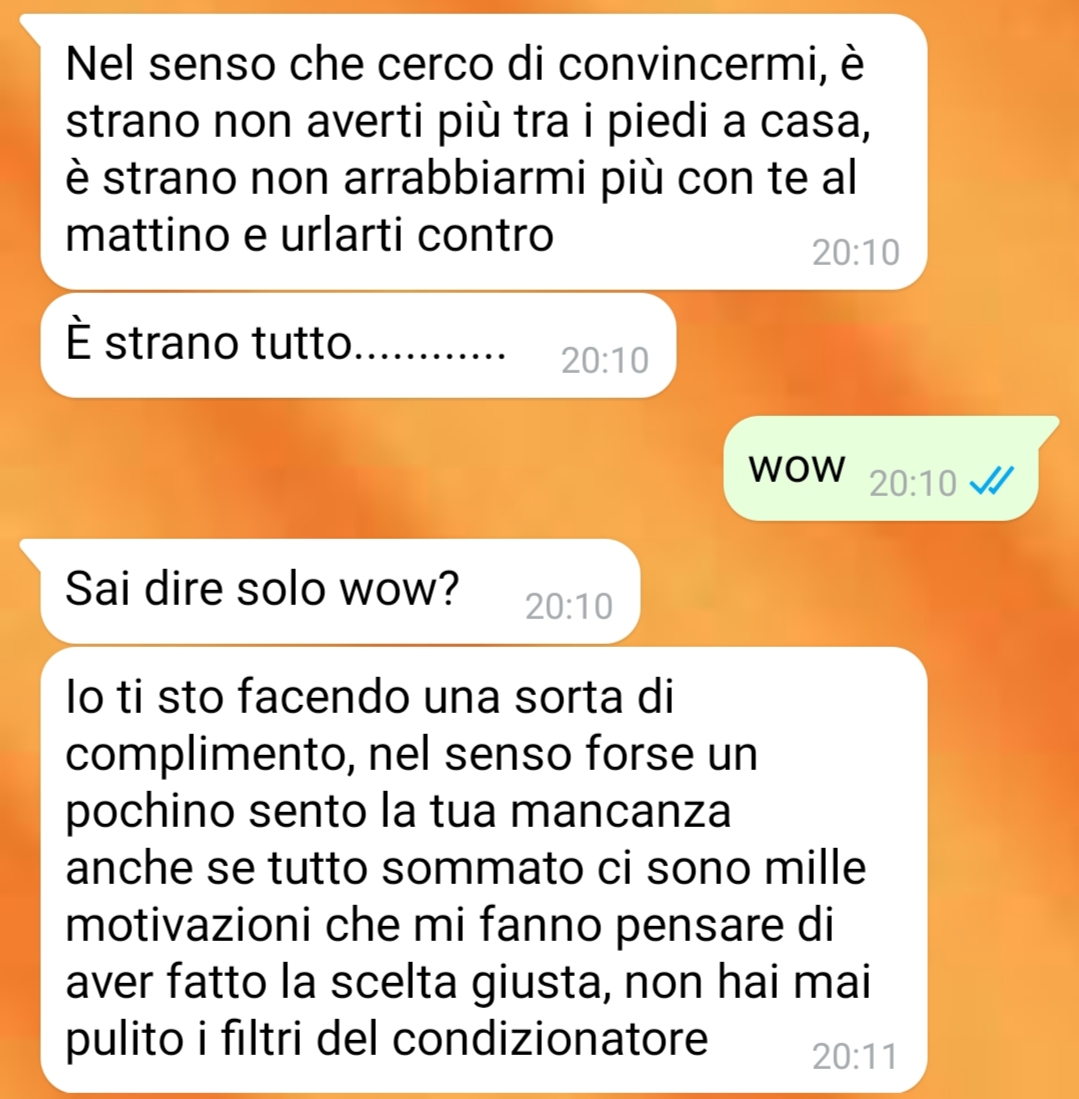Tap the 20:10 timestamp under "urlarti contro"
This screenshot has width=1079, height=1099.
[x=855, y=252]
